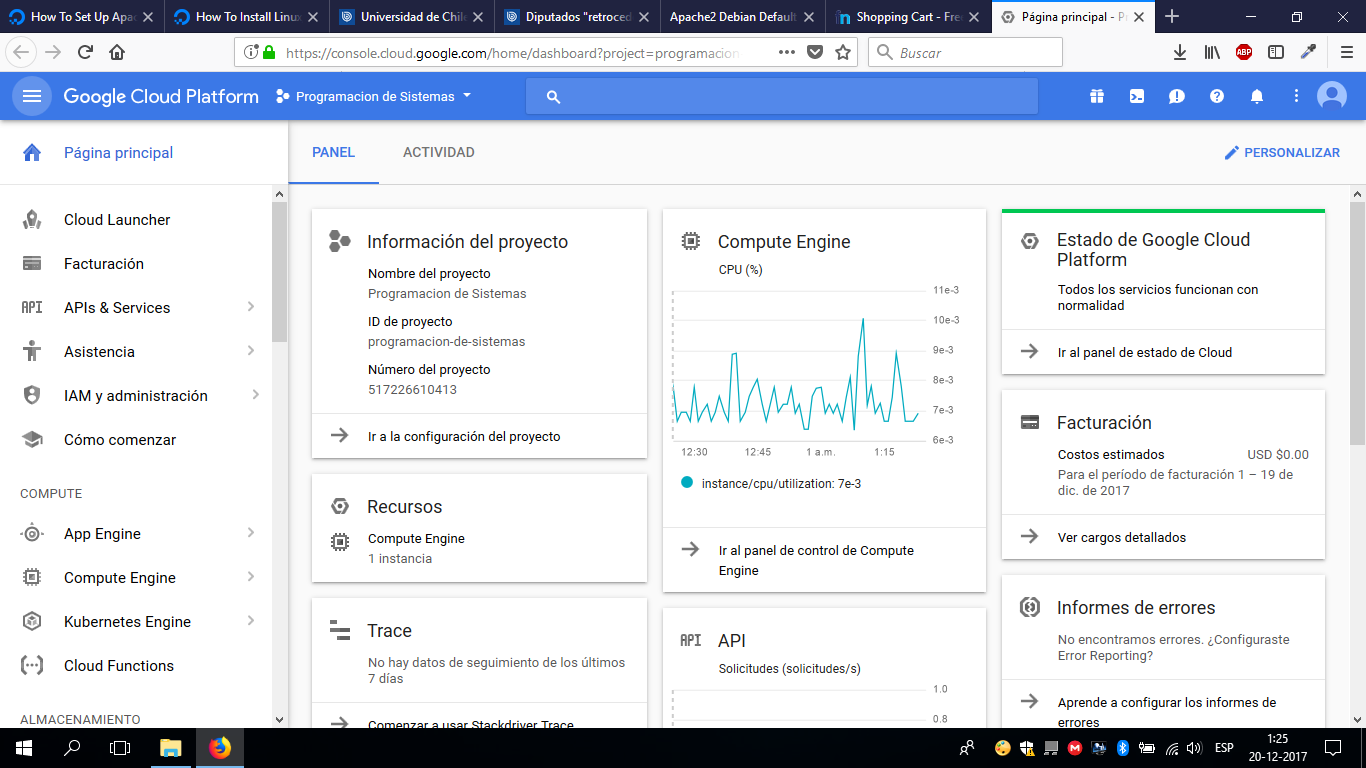Click the search magnifier in console bar
Image resolution: width=1366 pixels, height=768 pixels.
pyautogui.click(x=553, y=96)
